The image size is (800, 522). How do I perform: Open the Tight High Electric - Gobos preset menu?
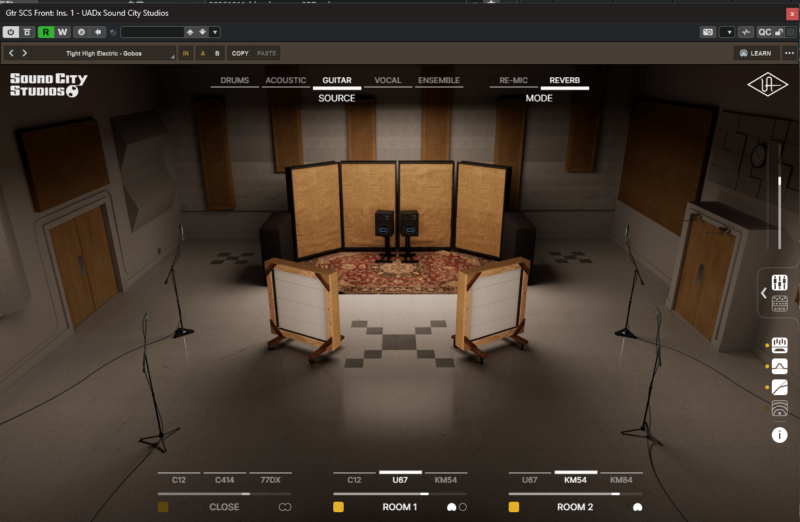pos(104,53)
